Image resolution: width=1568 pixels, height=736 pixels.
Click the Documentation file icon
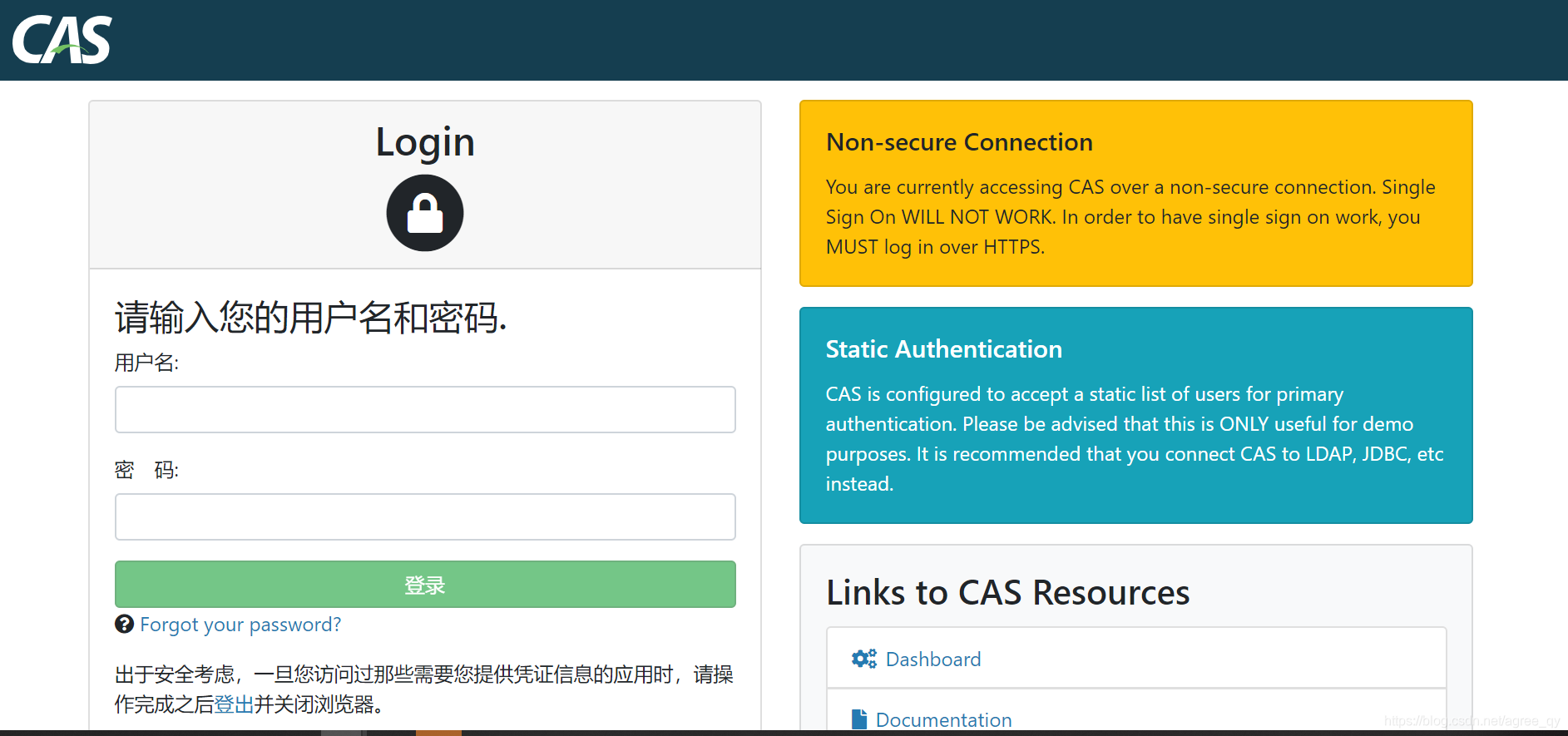click(x=859, y=719)
